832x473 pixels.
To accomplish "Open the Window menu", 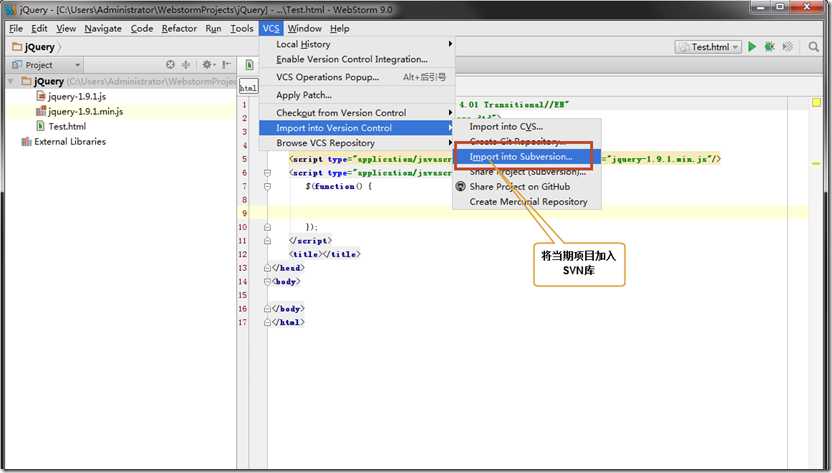I will [305, 29].
